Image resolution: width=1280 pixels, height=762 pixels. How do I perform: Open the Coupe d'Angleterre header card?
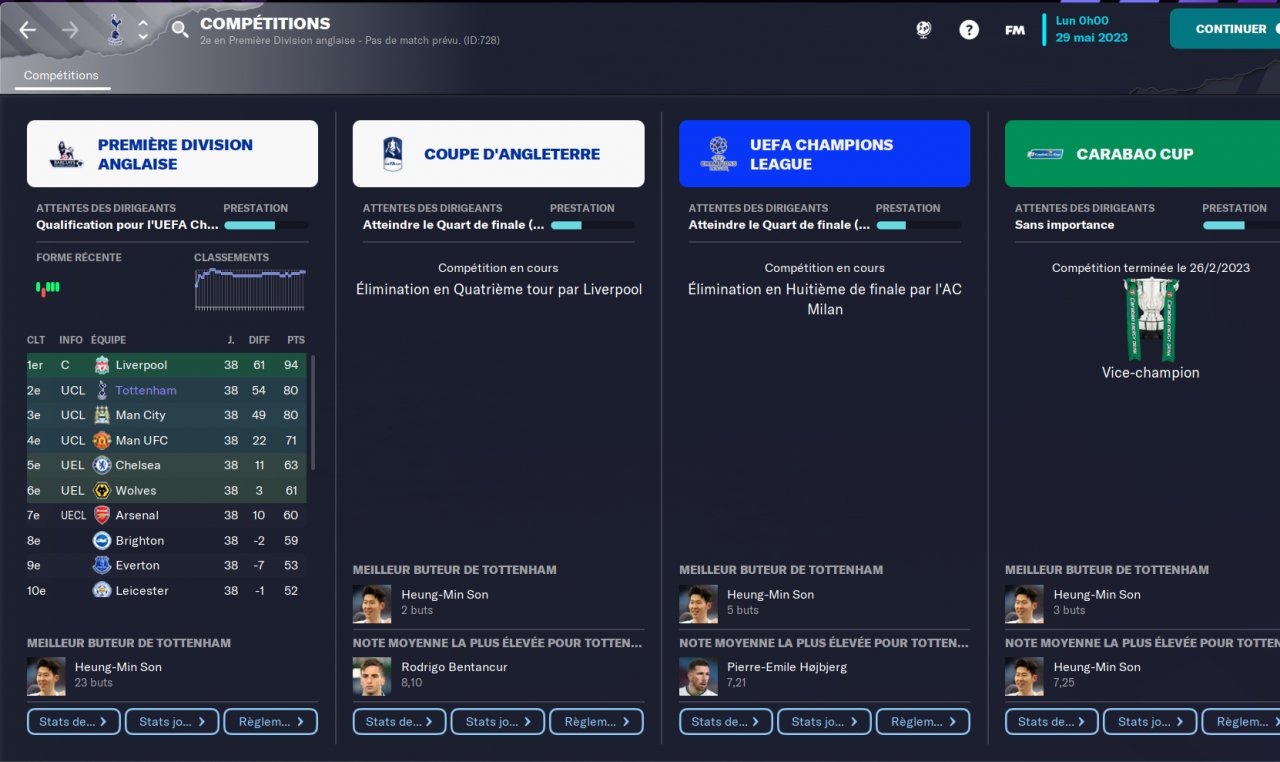[498, 154]
